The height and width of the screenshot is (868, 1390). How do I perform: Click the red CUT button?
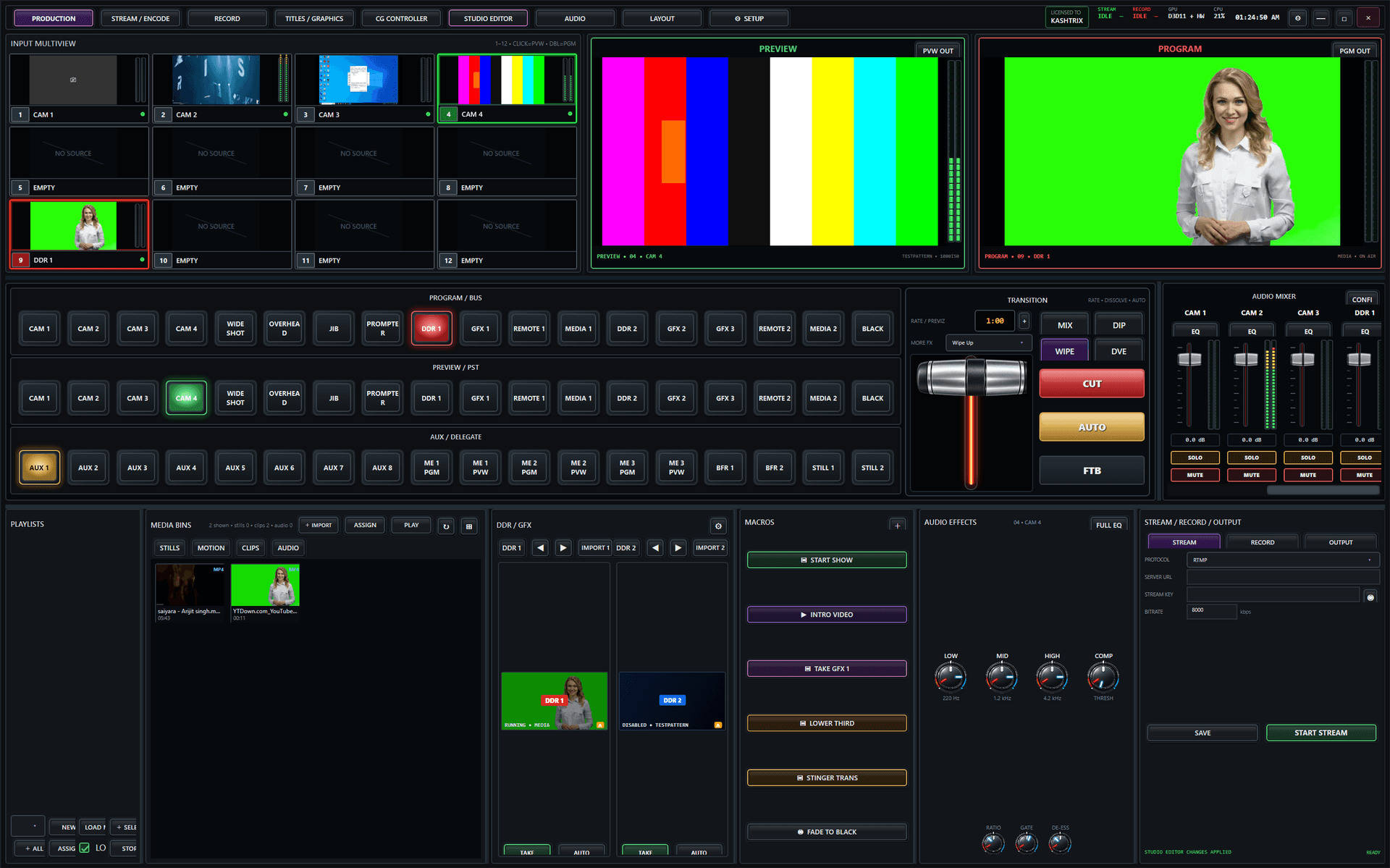coord(1092,384)
